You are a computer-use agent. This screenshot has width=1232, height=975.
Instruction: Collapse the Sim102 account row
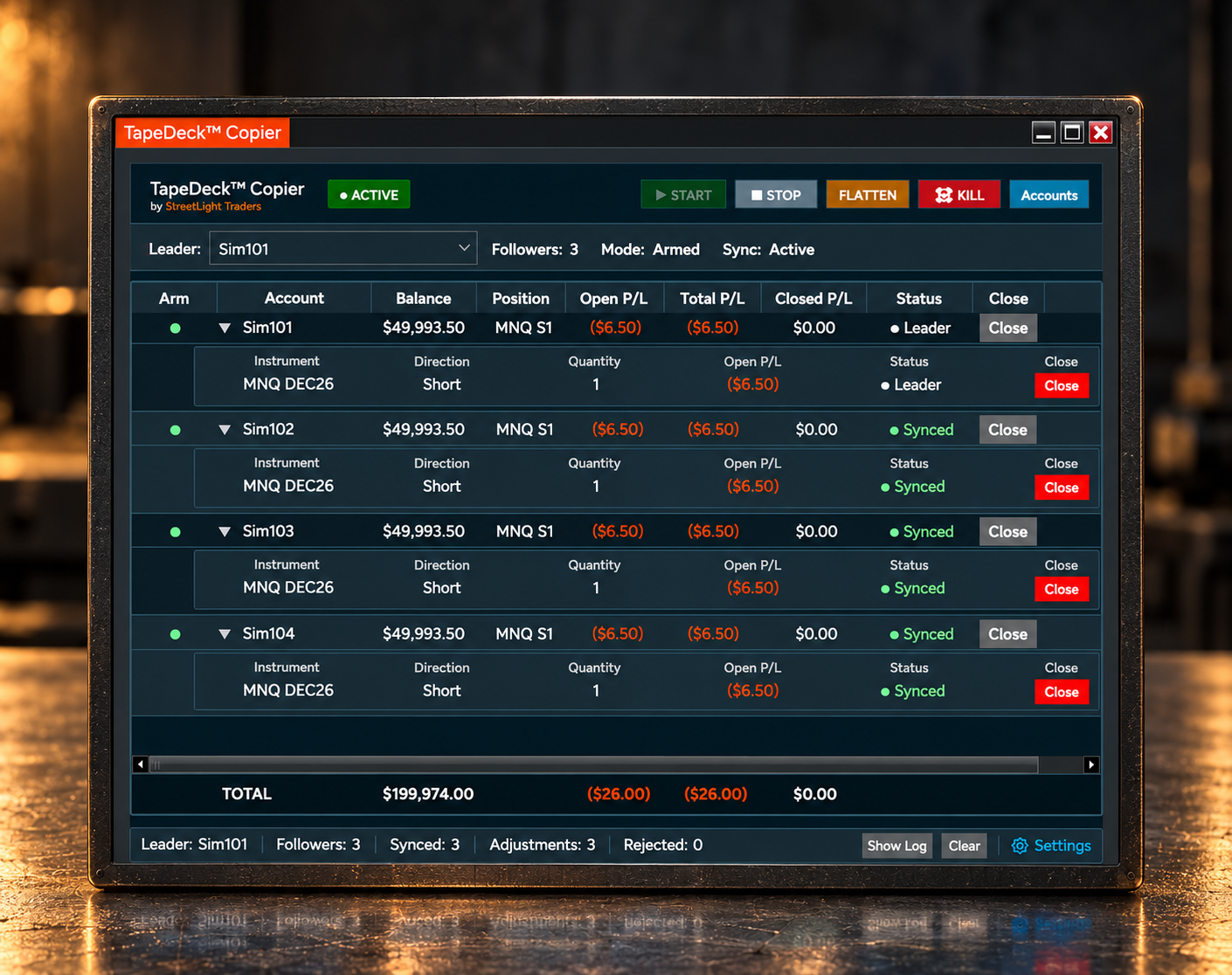click(225, 430)
